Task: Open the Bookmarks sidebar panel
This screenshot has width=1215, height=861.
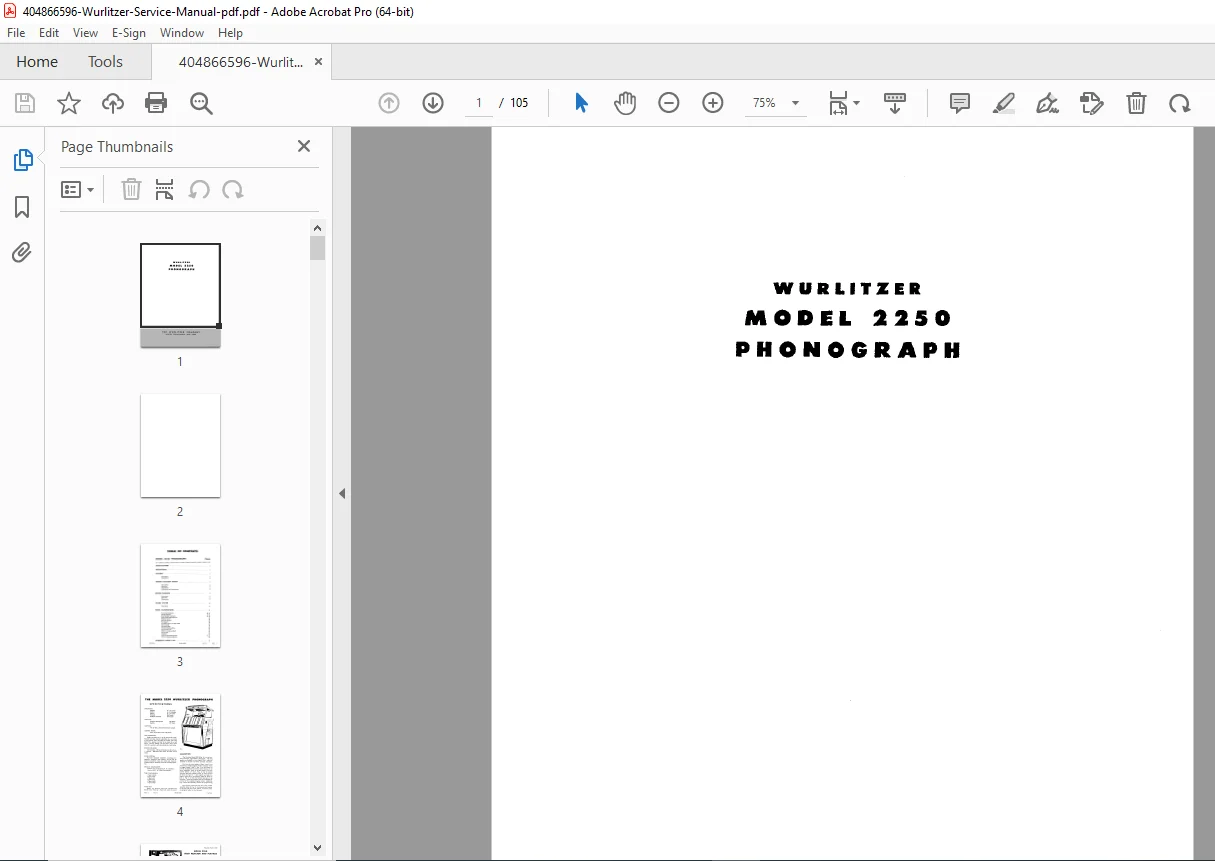Action: point(22,207)
